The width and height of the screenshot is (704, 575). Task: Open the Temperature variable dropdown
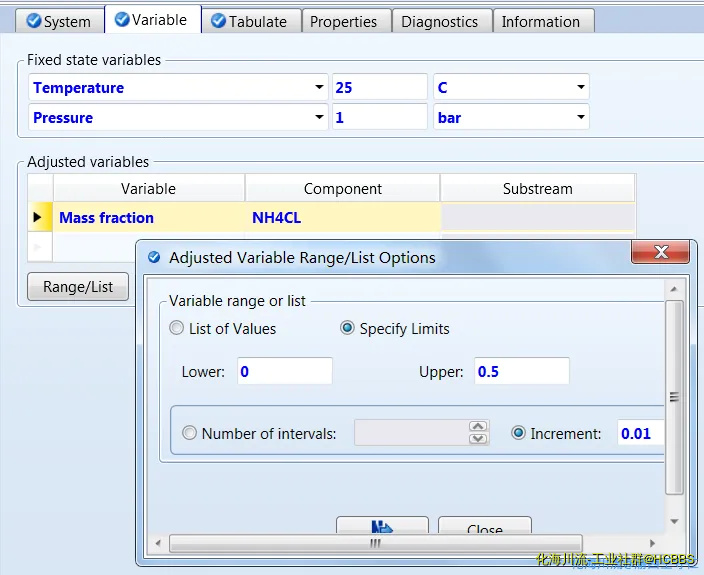coord(319,88)
